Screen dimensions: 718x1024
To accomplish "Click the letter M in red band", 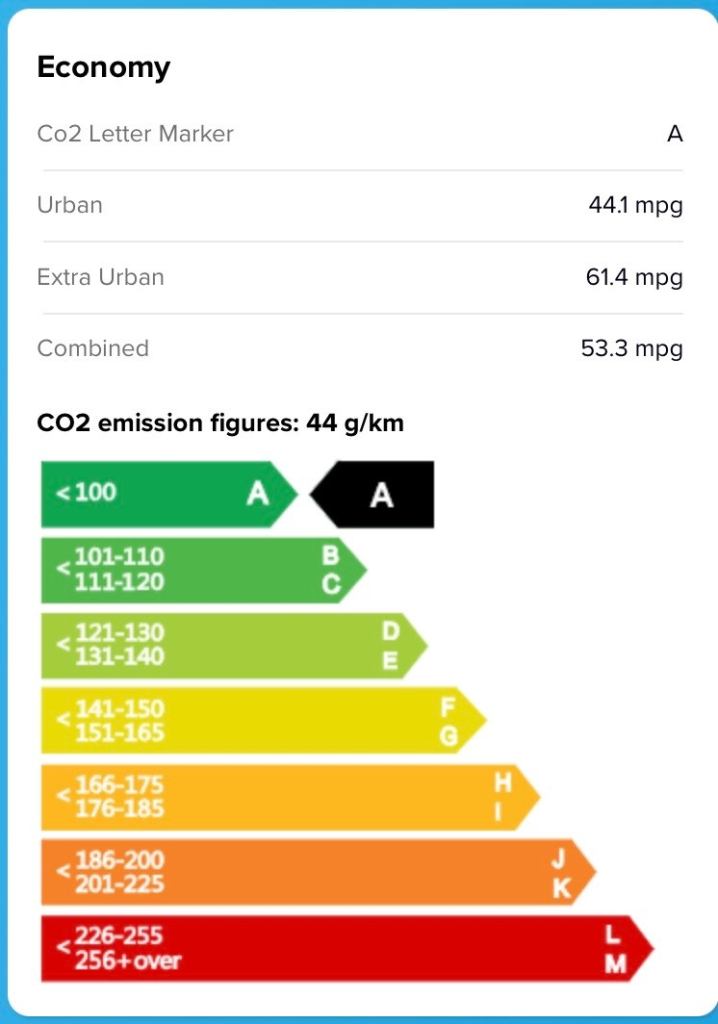I will 615,964.
